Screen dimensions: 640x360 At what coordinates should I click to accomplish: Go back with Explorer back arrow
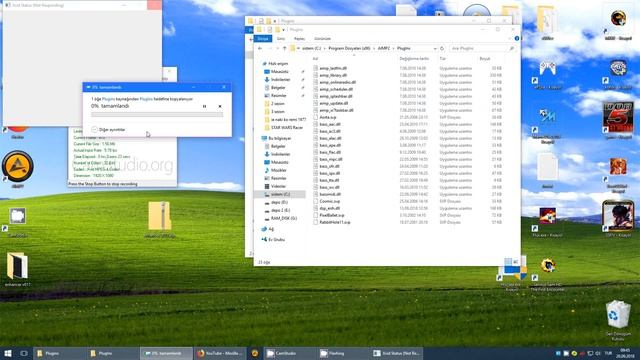pos(260,48)
